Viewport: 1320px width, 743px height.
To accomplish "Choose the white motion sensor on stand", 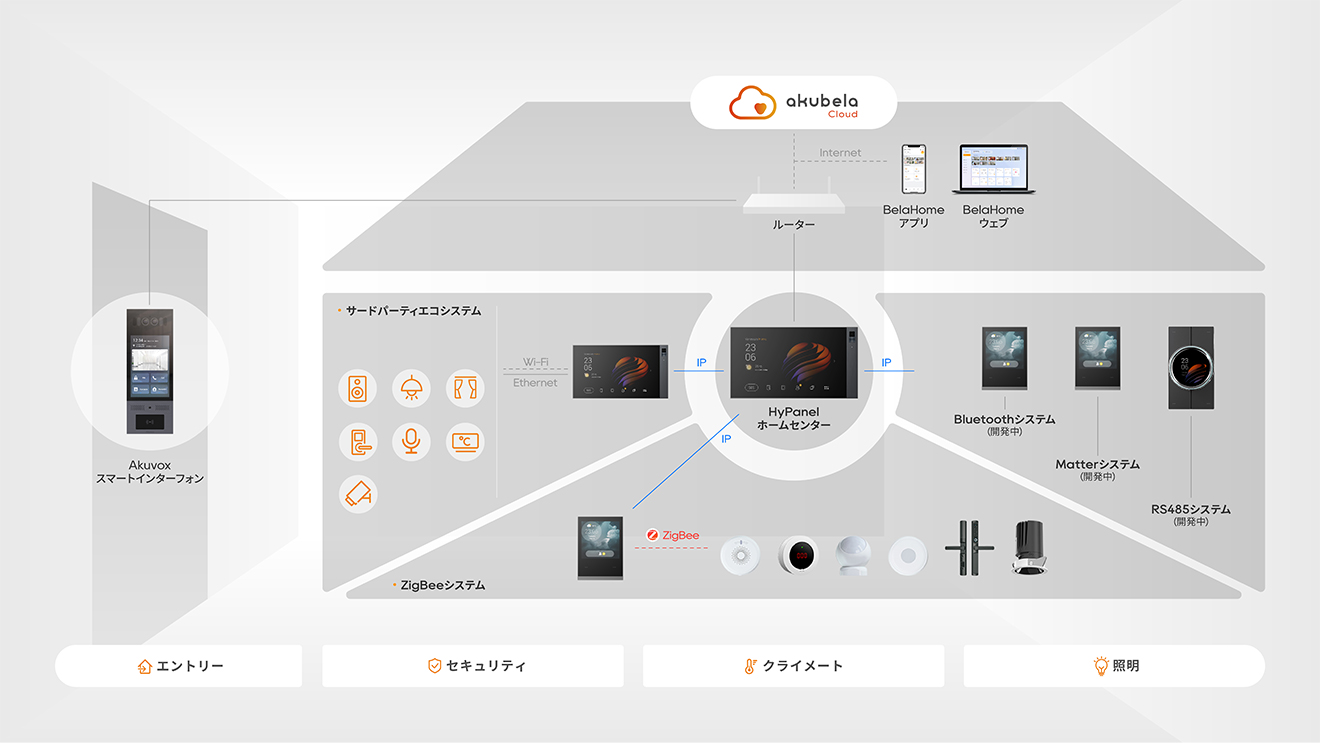I will coord(853,555).
